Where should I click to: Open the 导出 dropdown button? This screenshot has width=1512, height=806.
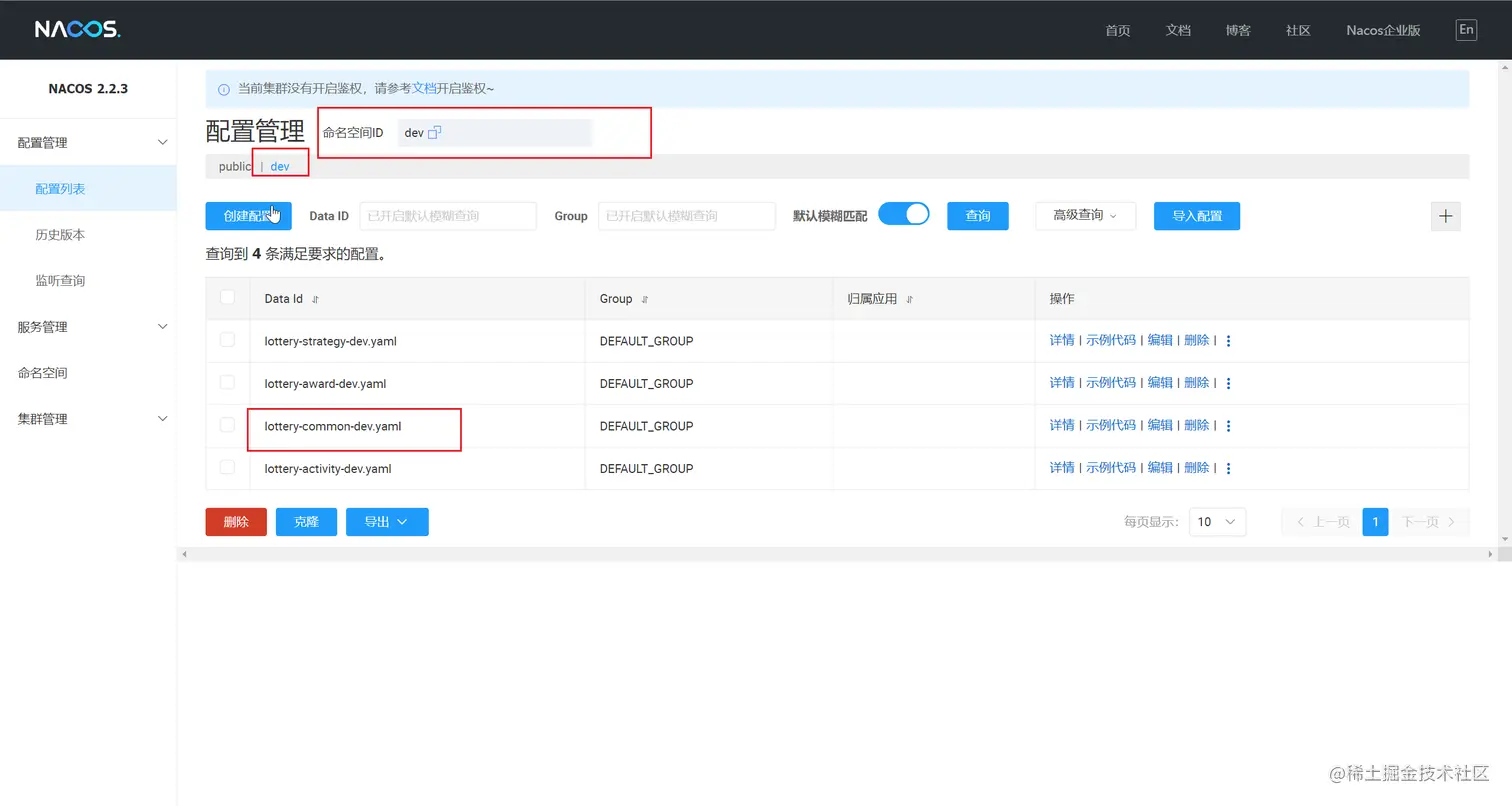[387, 522]
